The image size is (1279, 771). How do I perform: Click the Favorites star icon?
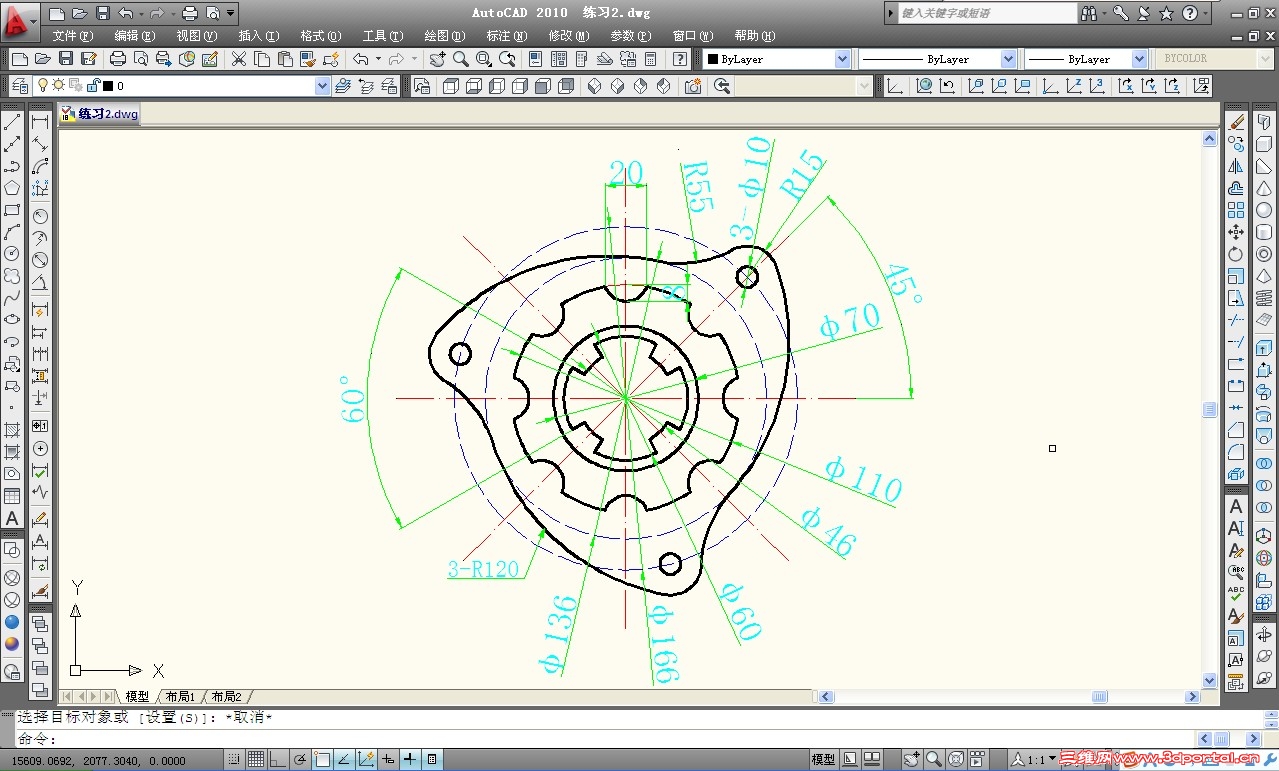click(x=1166, y=14)
